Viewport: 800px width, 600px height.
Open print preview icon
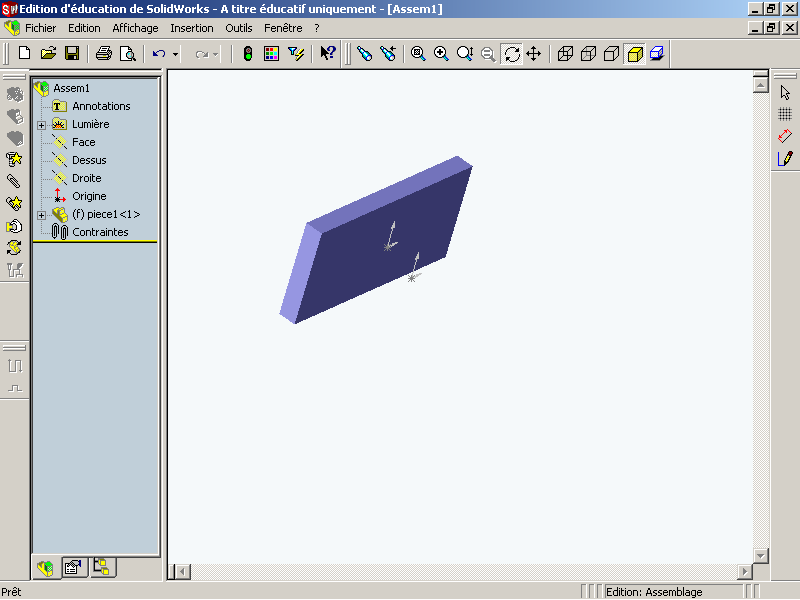point(127,53)
